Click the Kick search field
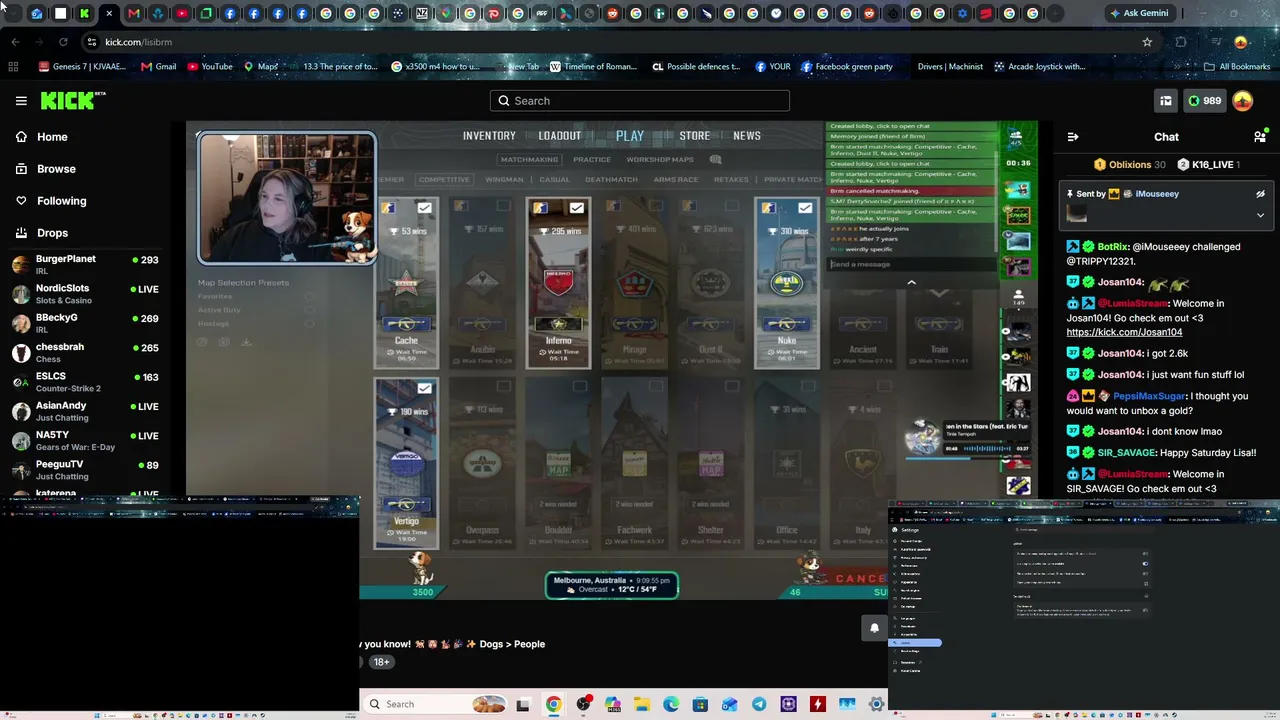The image size is (1280, 720). coord(640,101)
